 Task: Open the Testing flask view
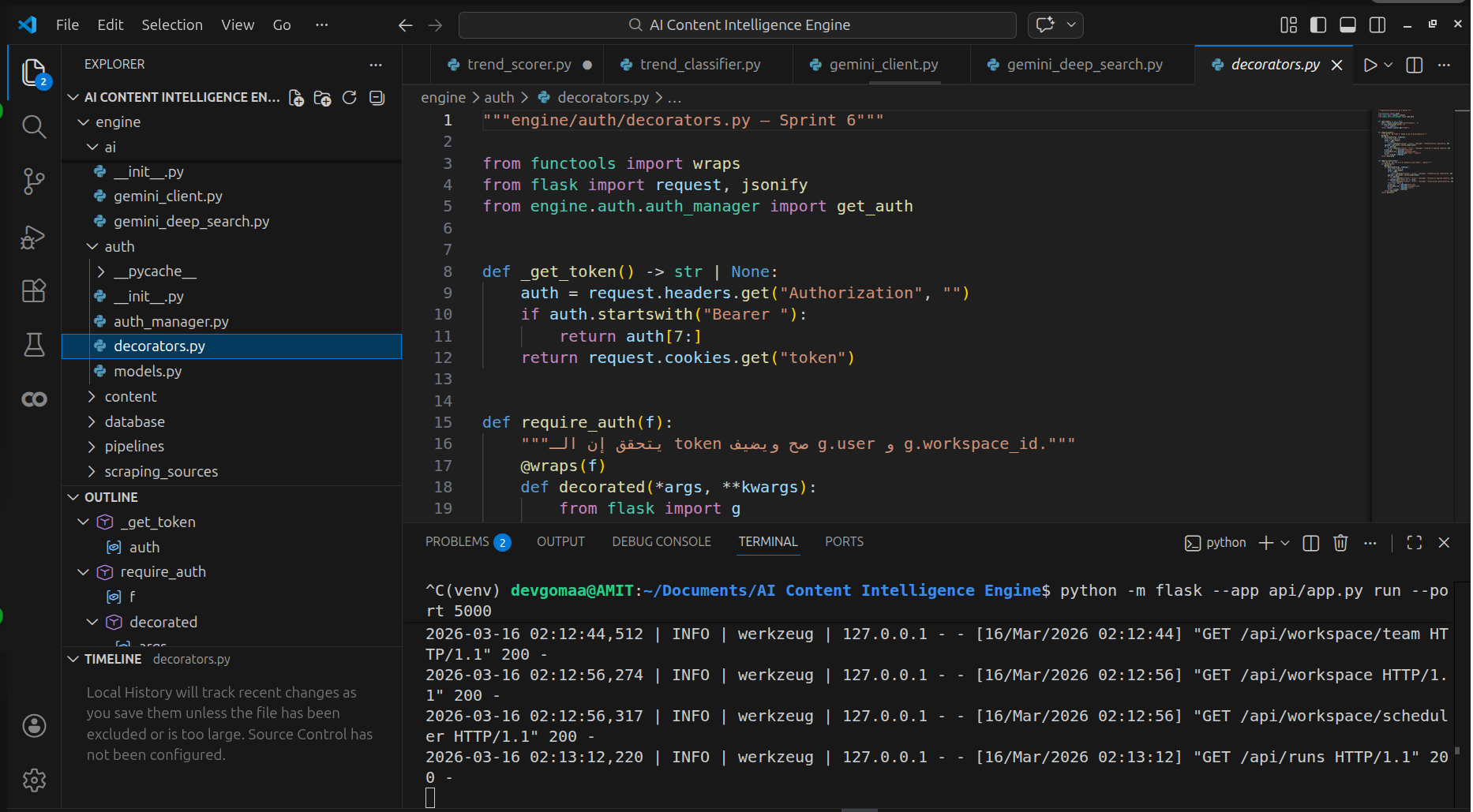click(x=33, y=345)
